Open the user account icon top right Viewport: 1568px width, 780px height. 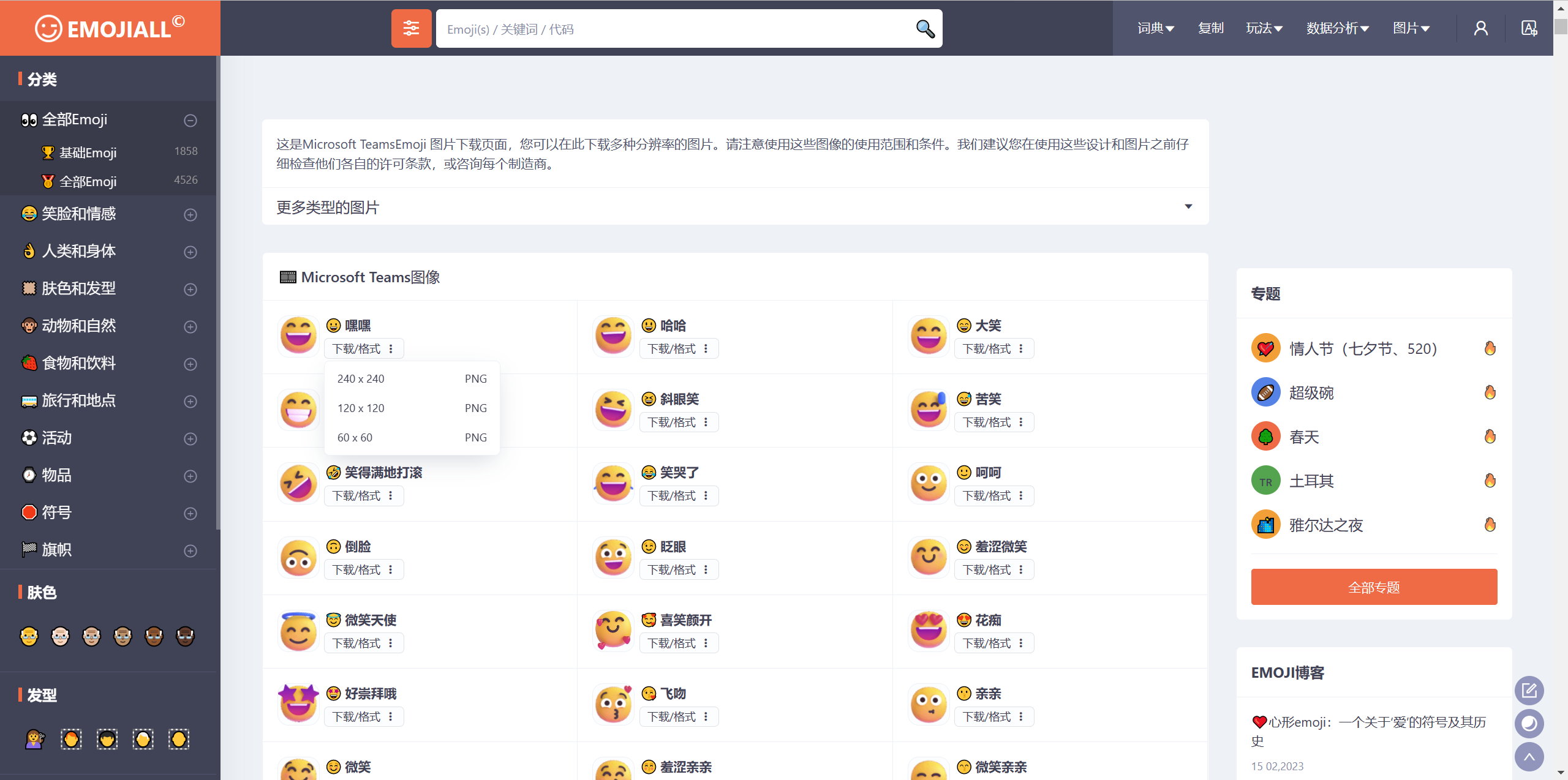pos(1480,28)
